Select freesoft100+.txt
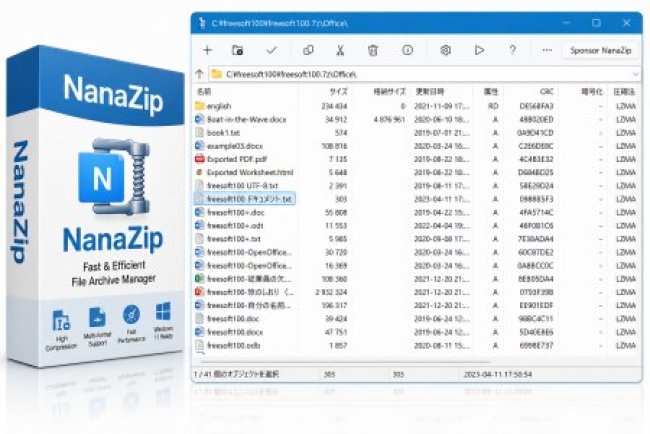 [234, 239]
